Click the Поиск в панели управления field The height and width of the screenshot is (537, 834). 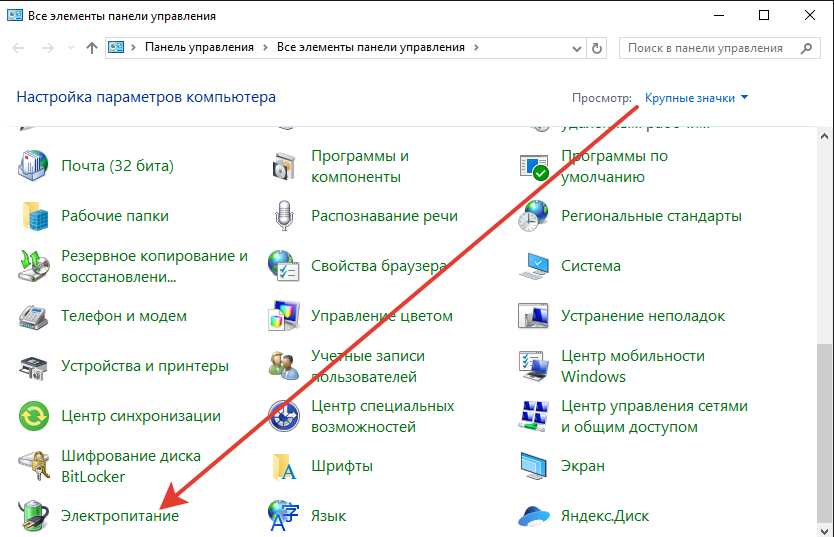pyautogui.click(x=705, y=47)
